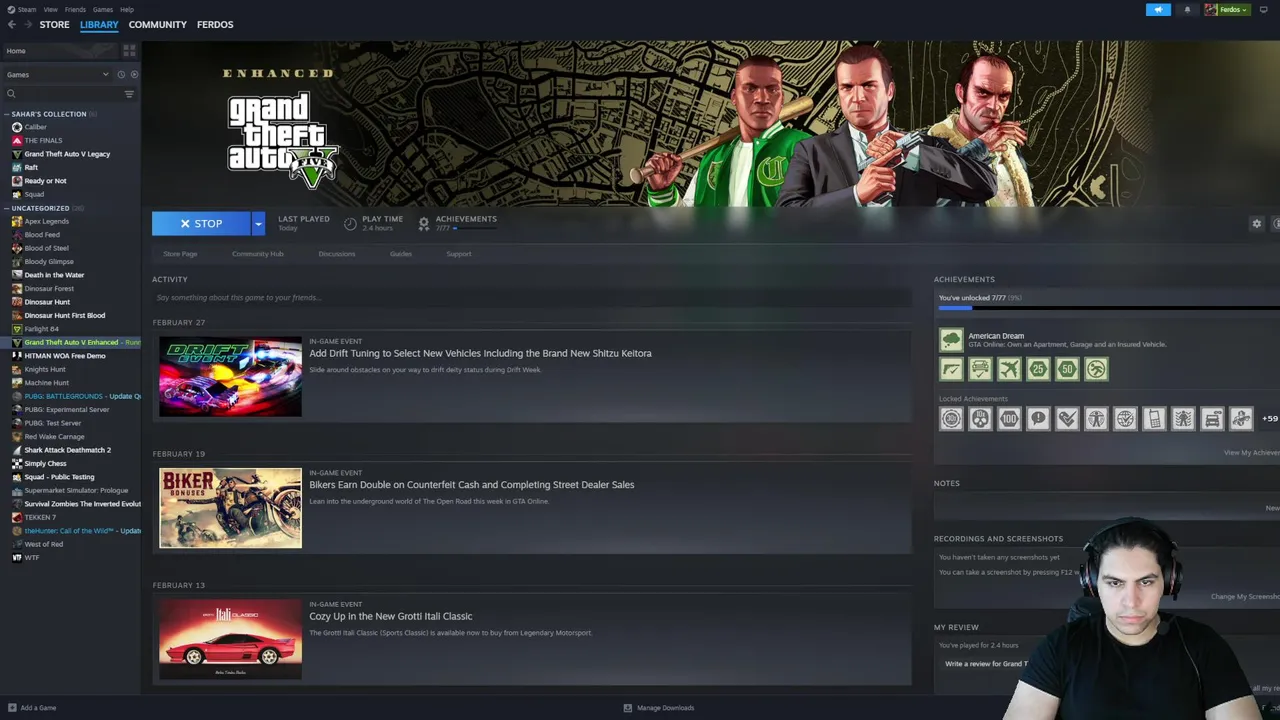Select the car checkmark unlocked achievement
This screenshot has height=720, width=1280.
pyautogui.click(x=980, y=369)
